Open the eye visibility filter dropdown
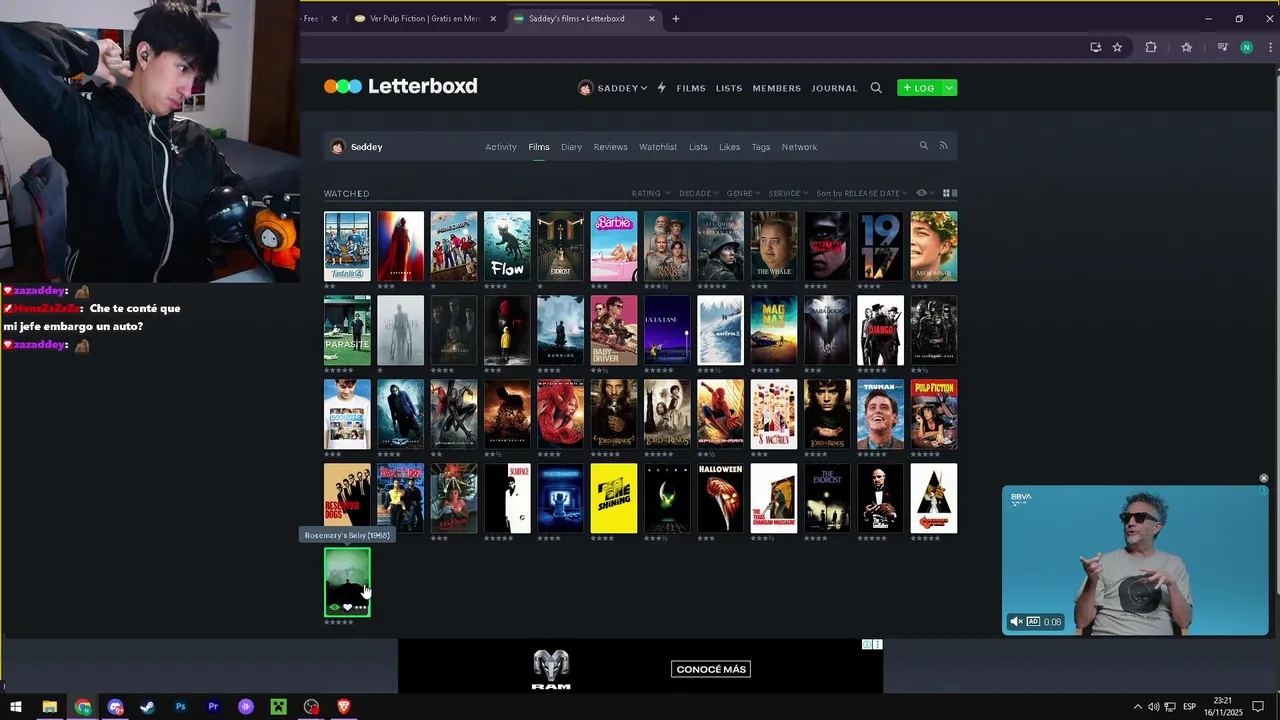 pos(925,193)
